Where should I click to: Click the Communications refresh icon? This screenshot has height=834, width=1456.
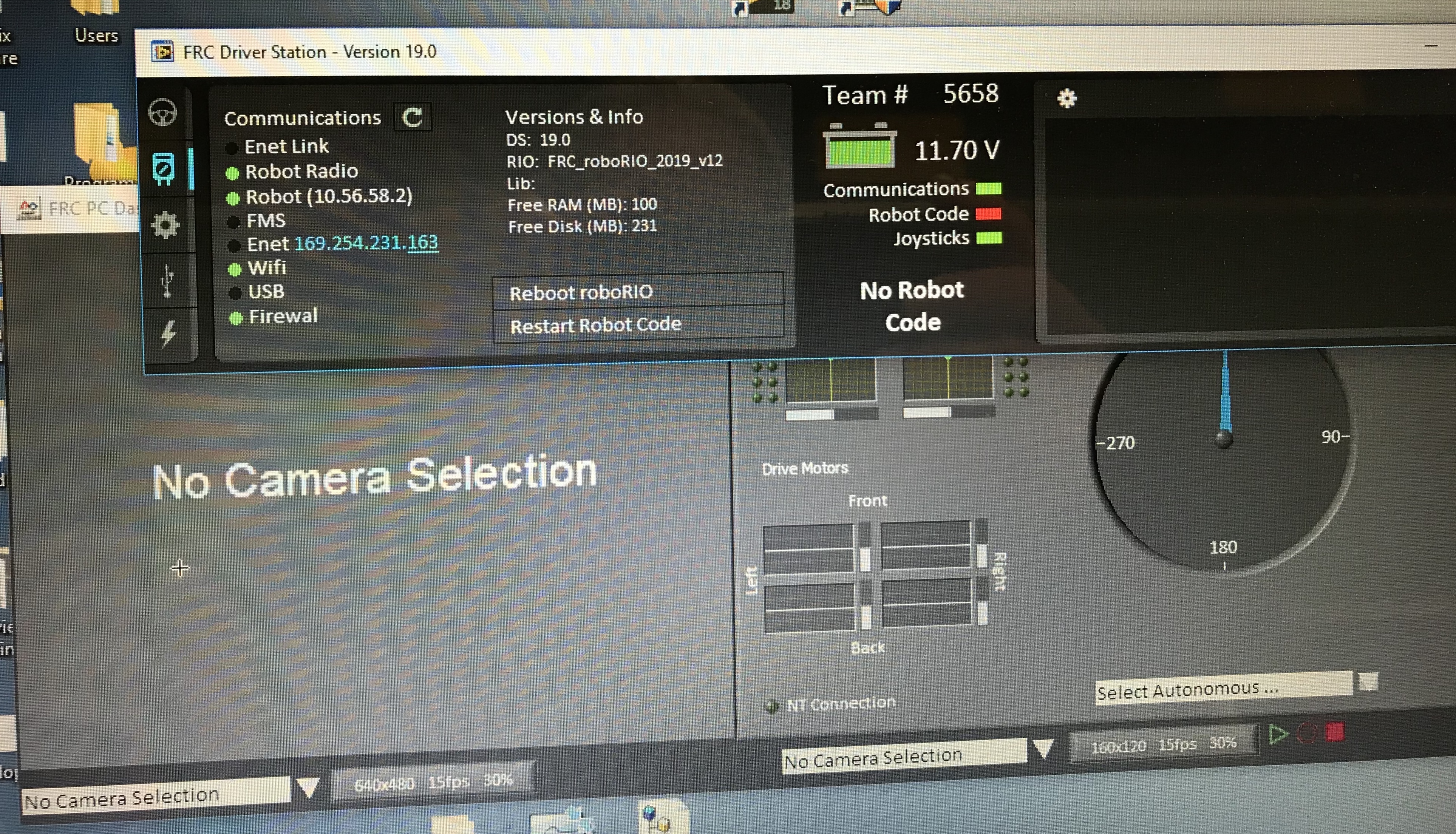pos(413,117)
